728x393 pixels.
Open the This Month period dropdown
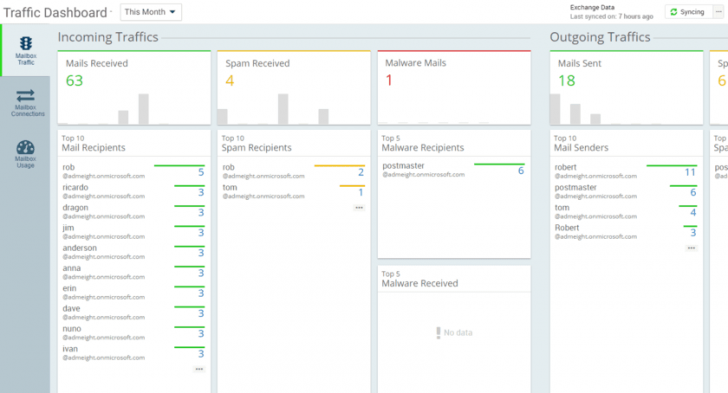(x=150, y=12)
